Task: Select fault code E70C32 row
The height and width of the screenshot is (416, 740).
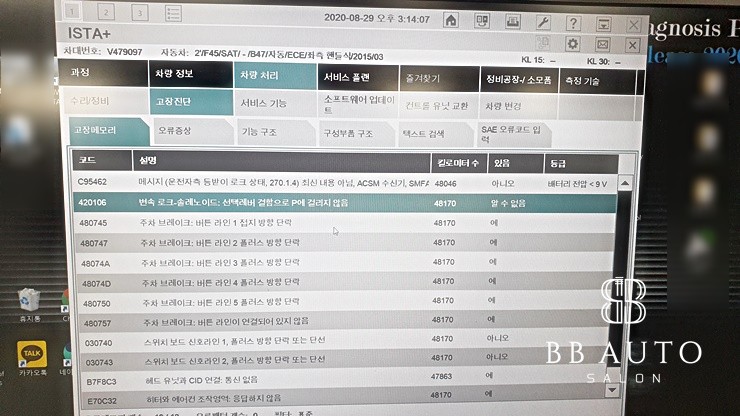Action: click(345, 398)
